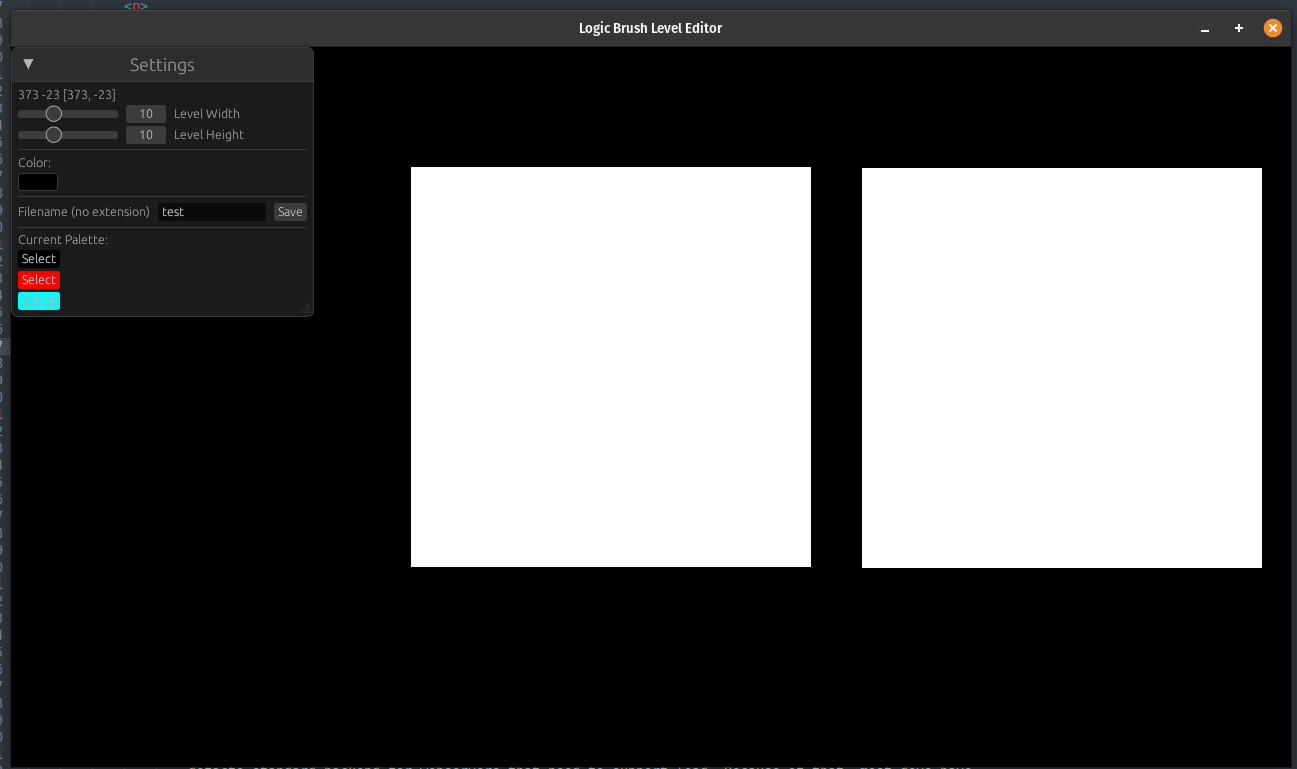Click the Filename text field containing test

(x=212, y=212)
